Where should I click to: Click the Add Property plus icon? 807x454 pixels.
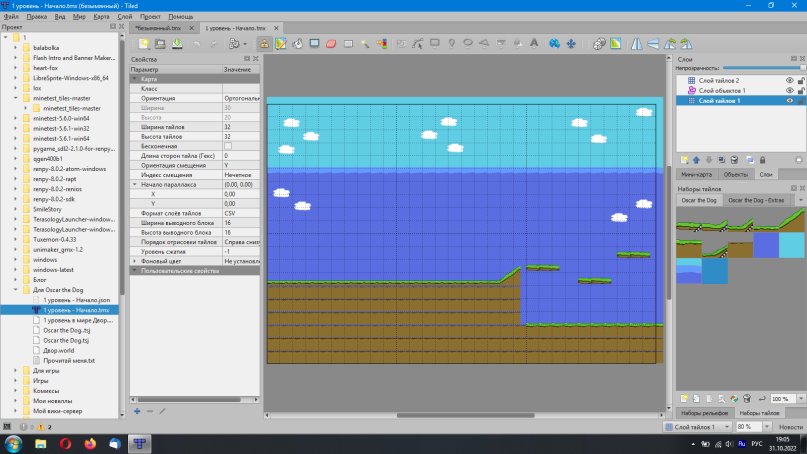point(137,411)
